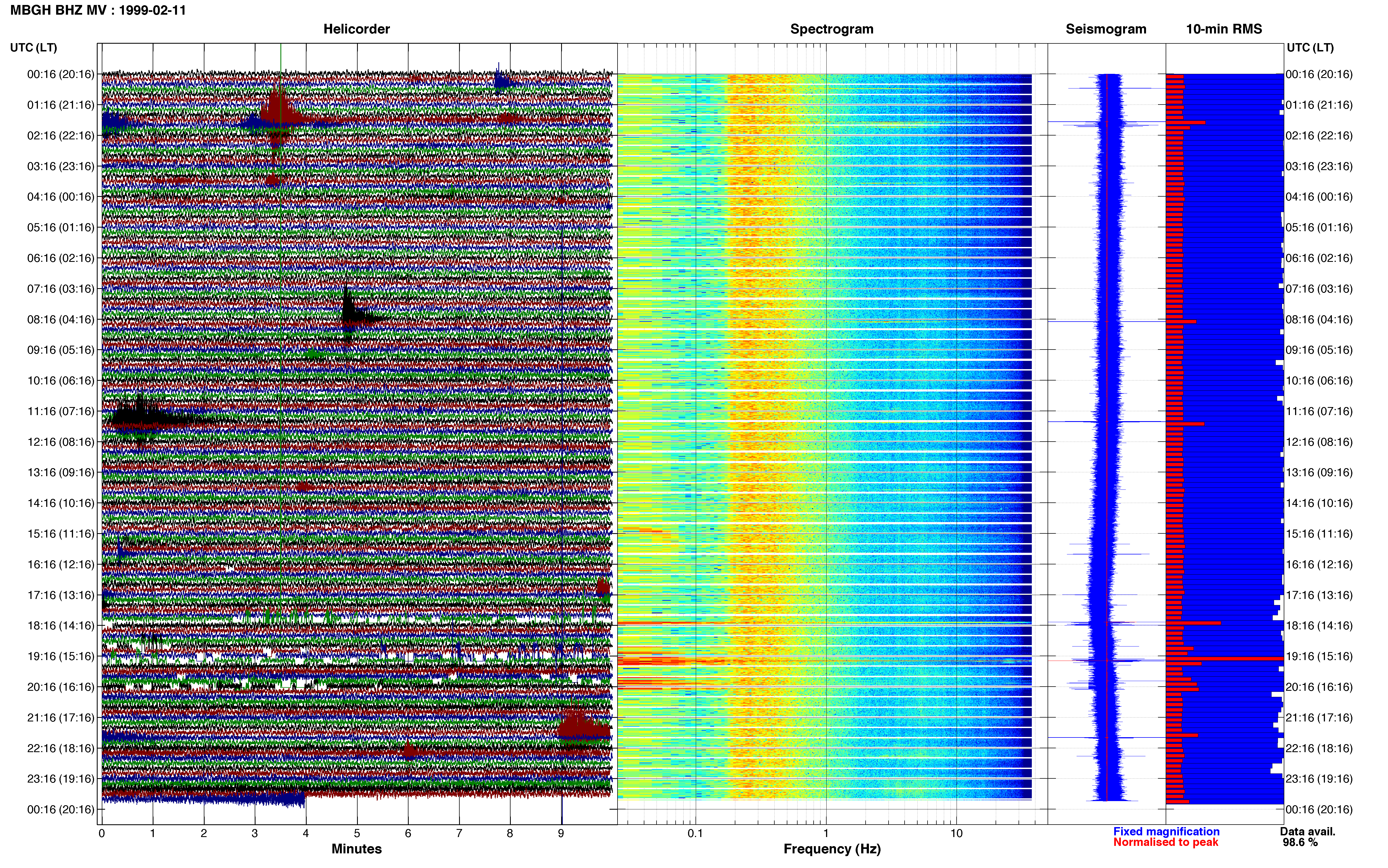Click the spectrogram frequency tick '1'
This screenshot has height=868, width=1388.
(826, 833)
